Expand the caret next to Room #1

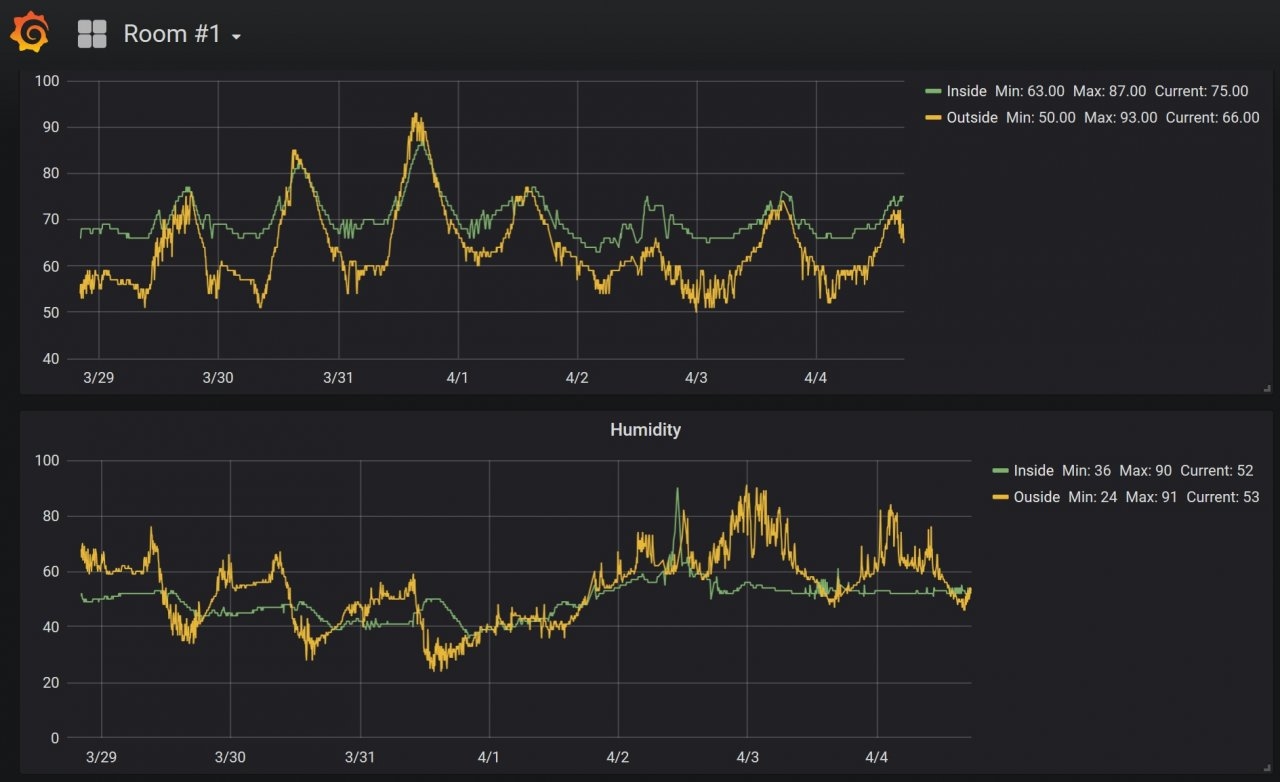tap(236, 37)
